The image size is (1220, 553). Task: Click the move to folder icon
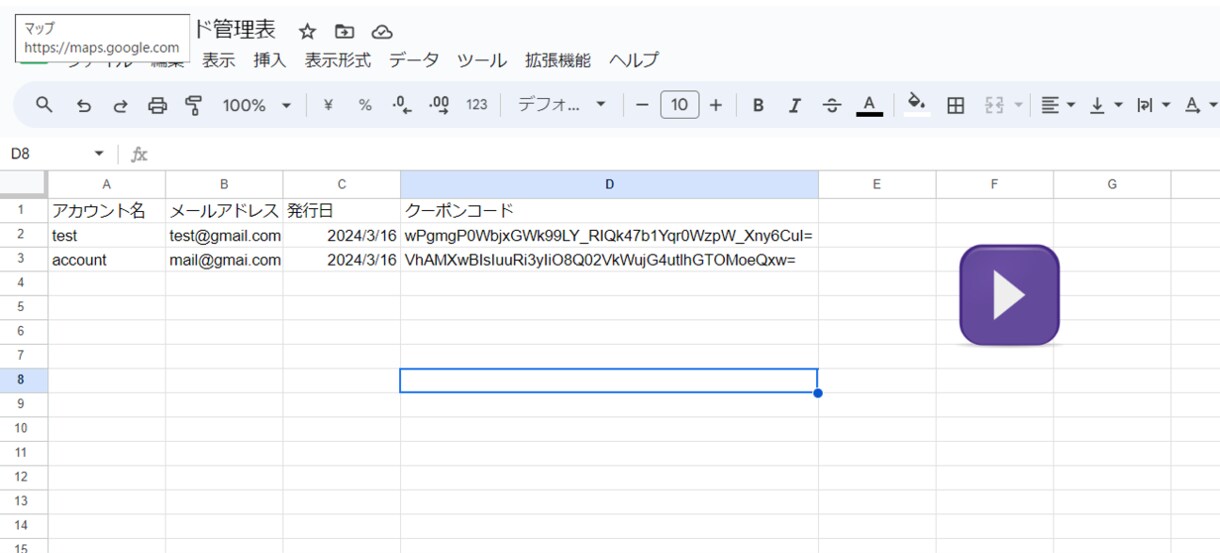(345, 31)
